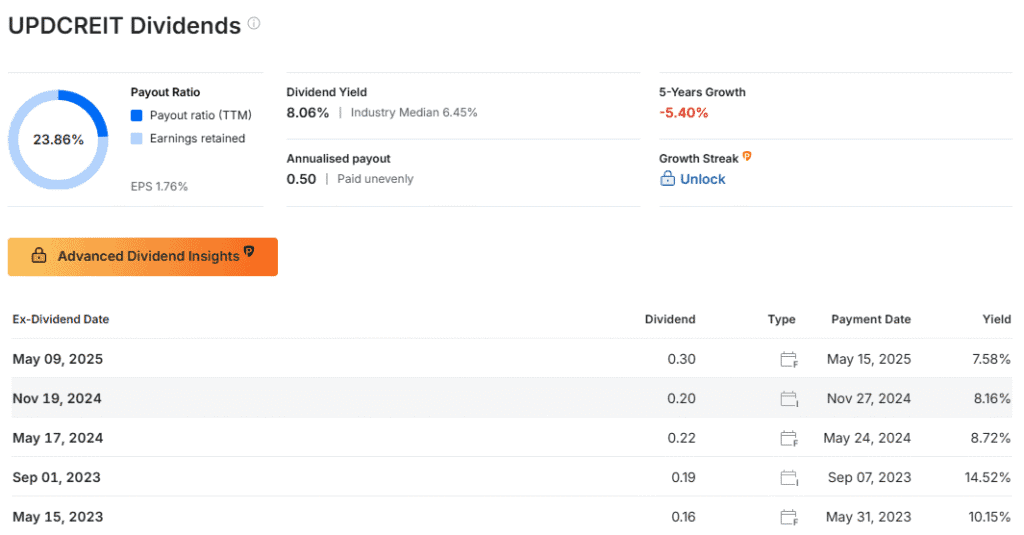1024x535 pixels.
Task: Click the Paid unevenly note
Action: (x=376, y=179)
